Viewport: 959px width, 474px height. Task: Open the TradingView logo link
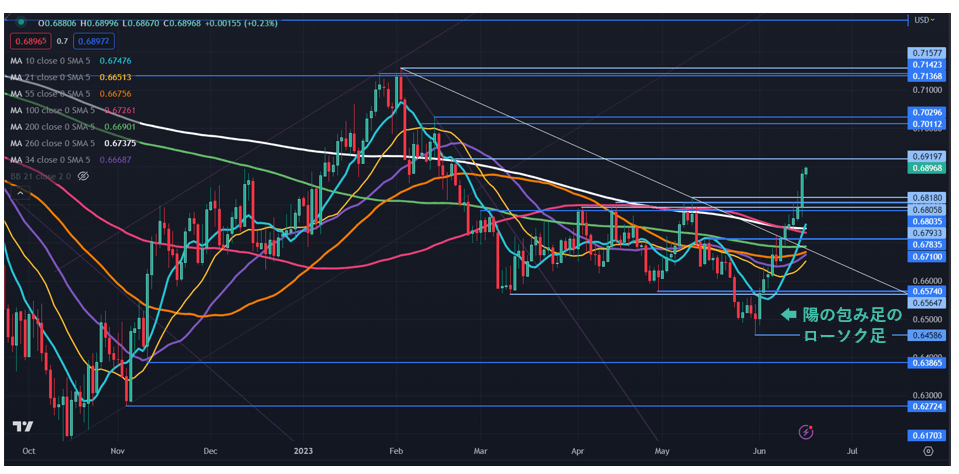coord(23,426)
